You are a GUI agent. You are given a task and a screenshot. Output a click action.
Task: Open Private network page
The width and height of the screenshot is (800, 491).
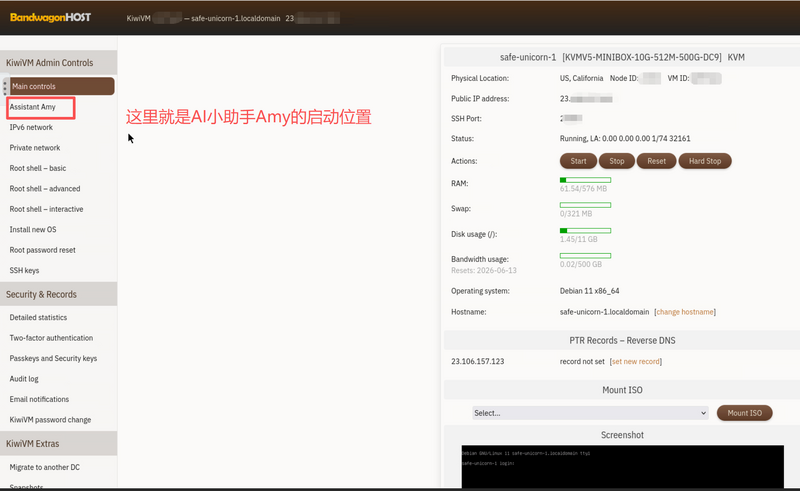pyautogui.click(x=35, y=148)
